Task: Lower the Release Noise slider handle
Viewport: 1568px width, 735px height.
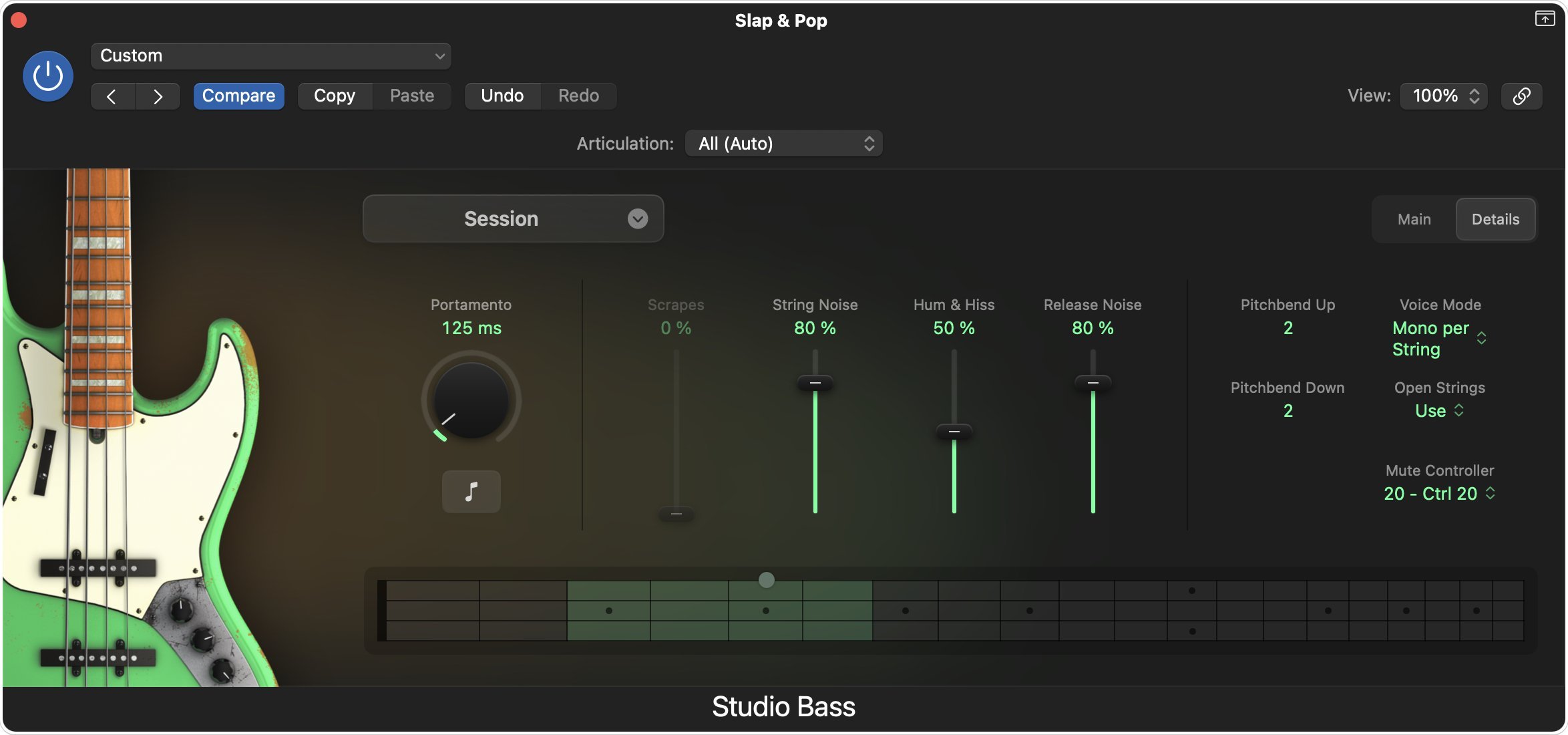Action: 1093,382
